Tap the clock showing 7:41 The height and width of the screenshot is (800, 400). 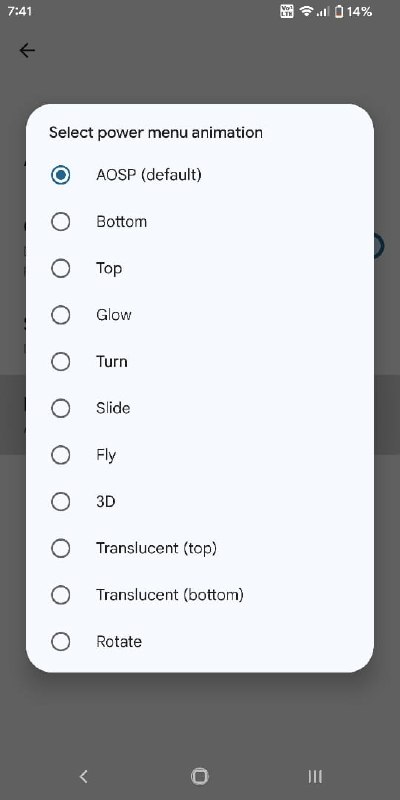(20, 11)
